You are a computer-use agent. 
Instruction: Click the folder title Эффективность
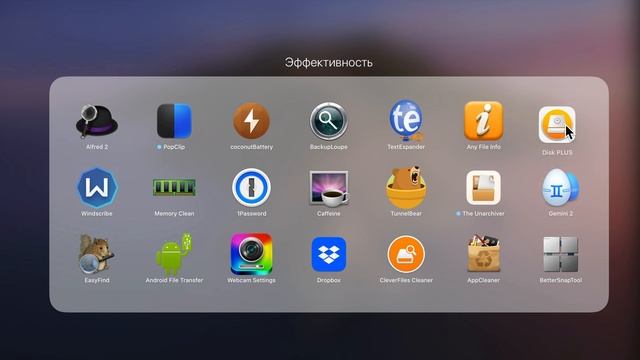pos(329,62)
